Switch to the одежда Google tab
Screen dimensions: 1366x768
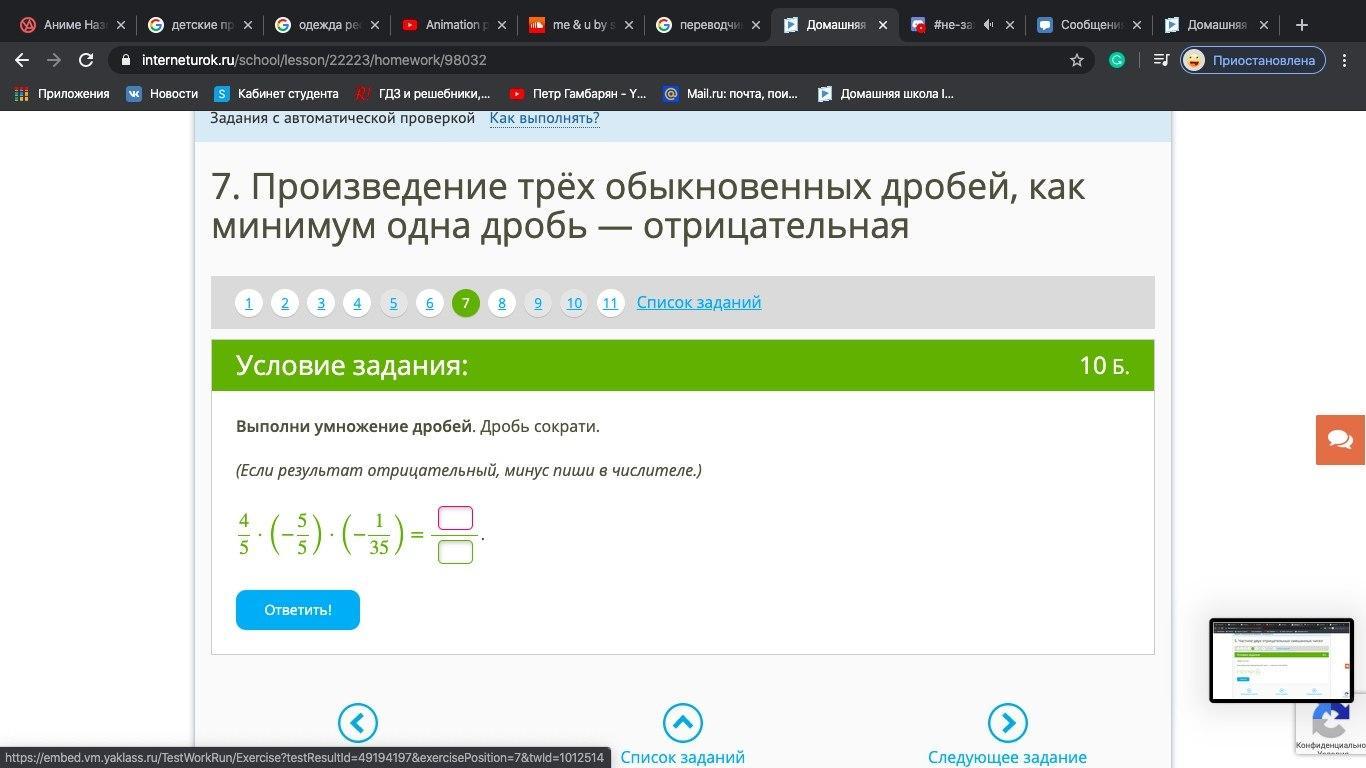pos(327,25)
